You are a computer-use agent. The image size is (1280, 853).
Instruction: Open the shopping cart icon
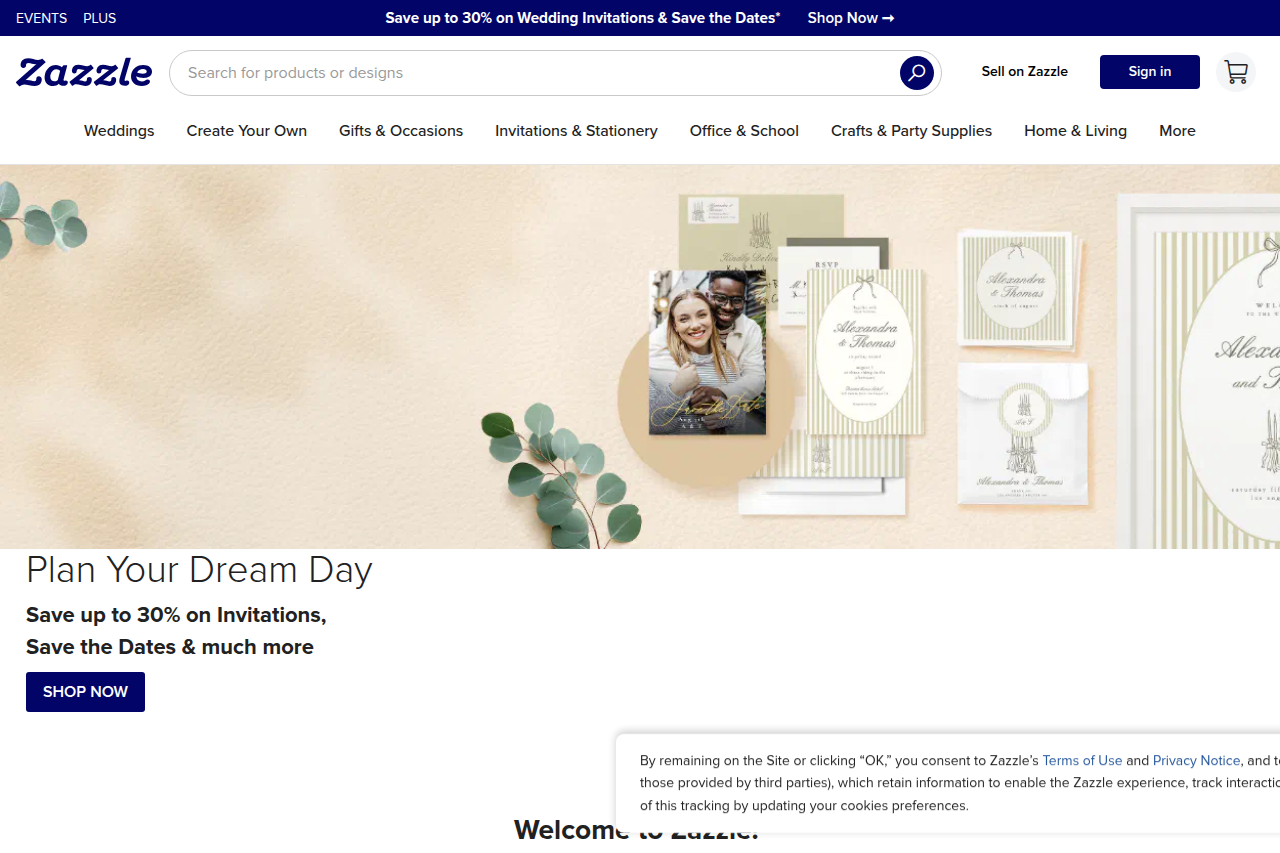pyautogui.click(x=1236, y=72)
